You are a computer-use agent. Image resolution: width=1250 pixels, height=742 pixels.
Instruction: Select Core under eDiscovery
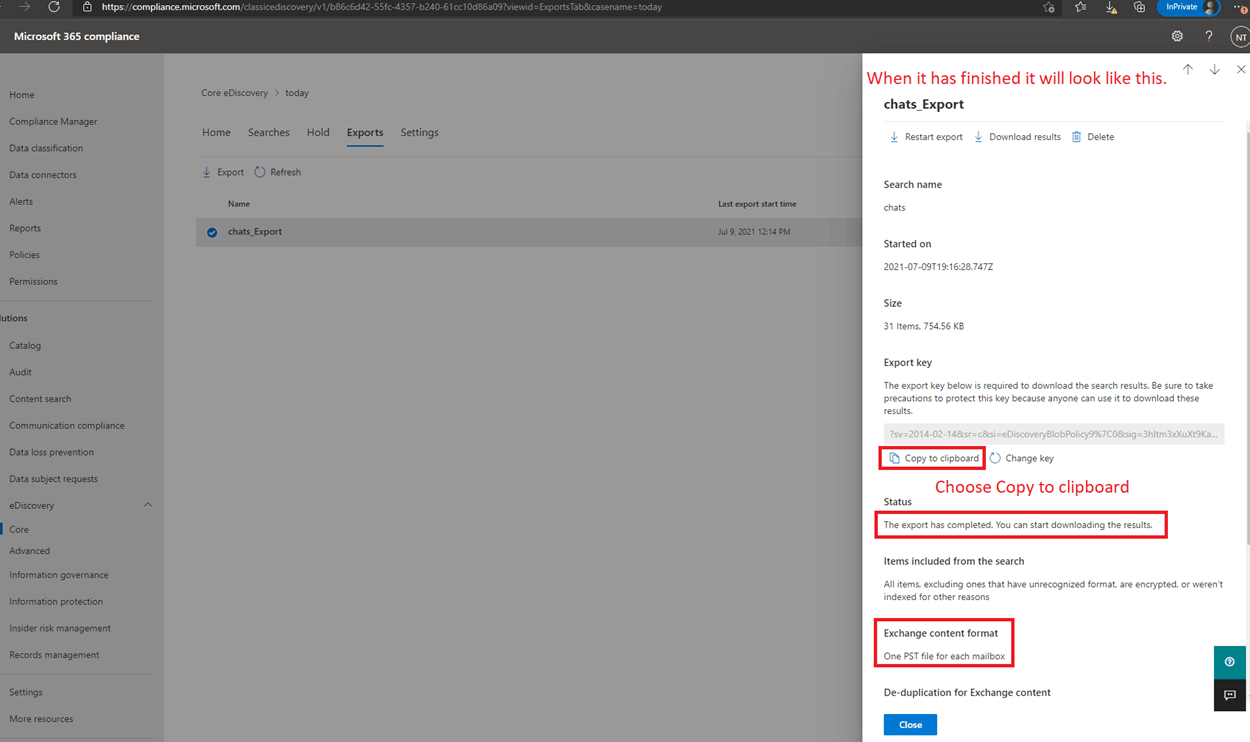19,530
